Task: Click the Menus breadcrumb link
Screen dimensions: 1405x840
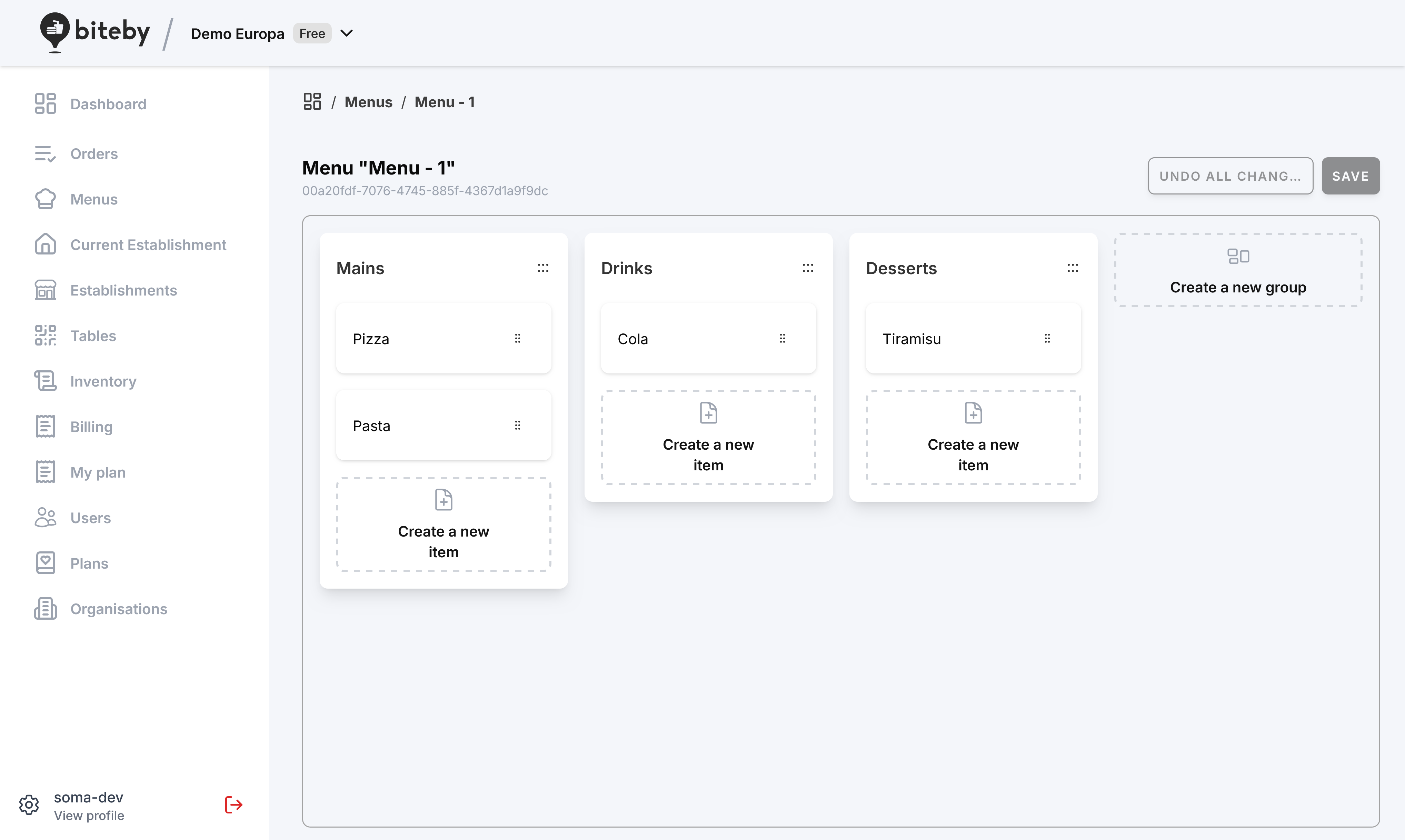Action: (x=368, y=102)
